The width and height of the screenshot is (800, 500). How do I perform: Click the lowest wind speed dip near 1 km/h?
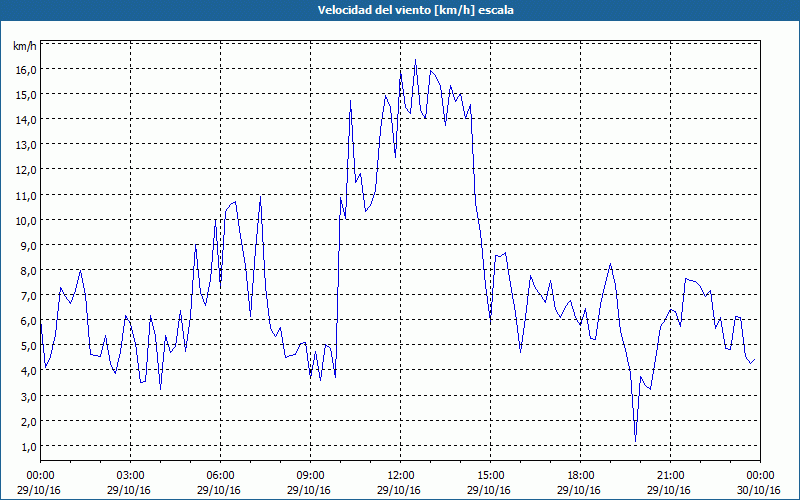[635, 441]
